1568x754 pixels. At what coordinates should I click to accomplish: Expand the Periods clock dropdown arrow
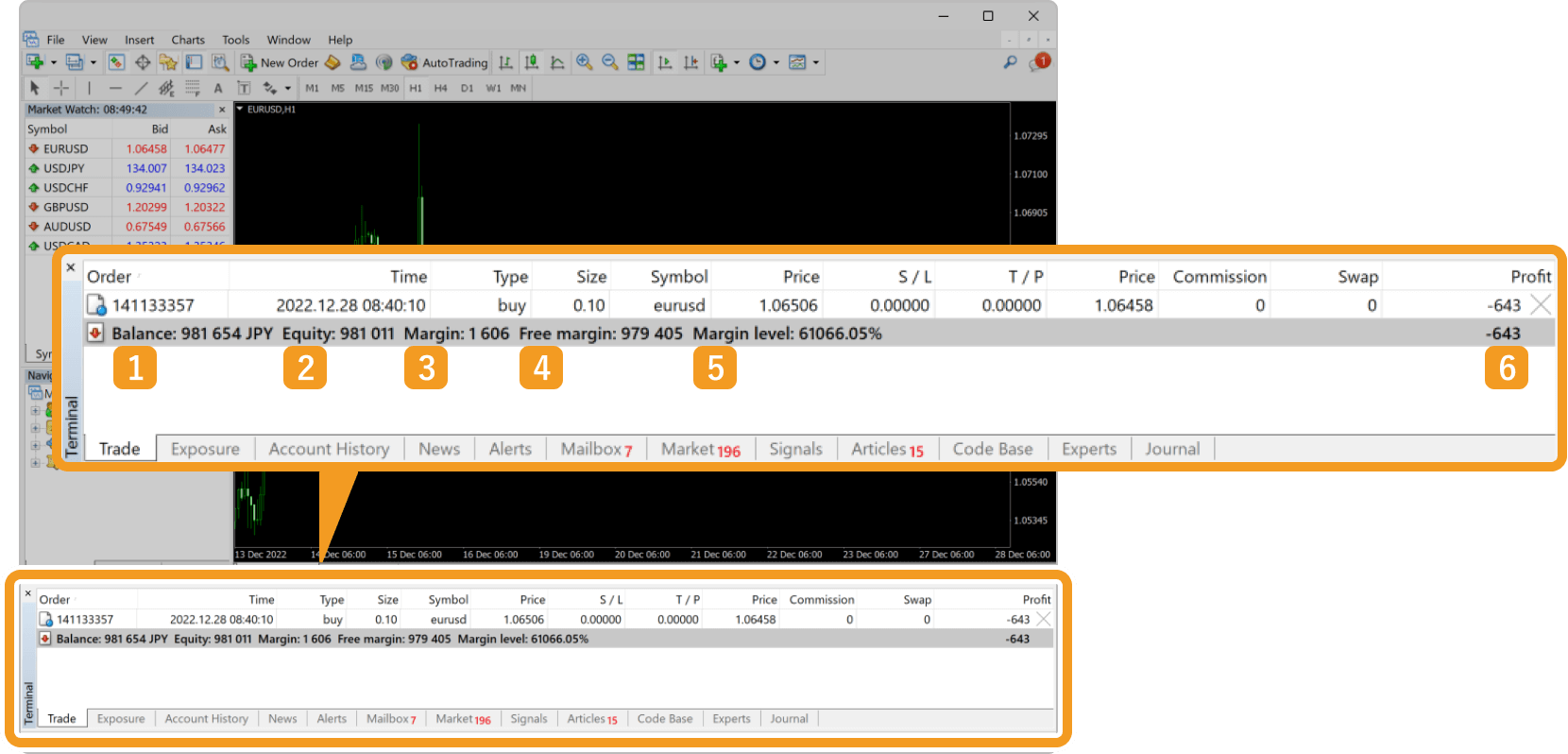(x=776, y=62)
